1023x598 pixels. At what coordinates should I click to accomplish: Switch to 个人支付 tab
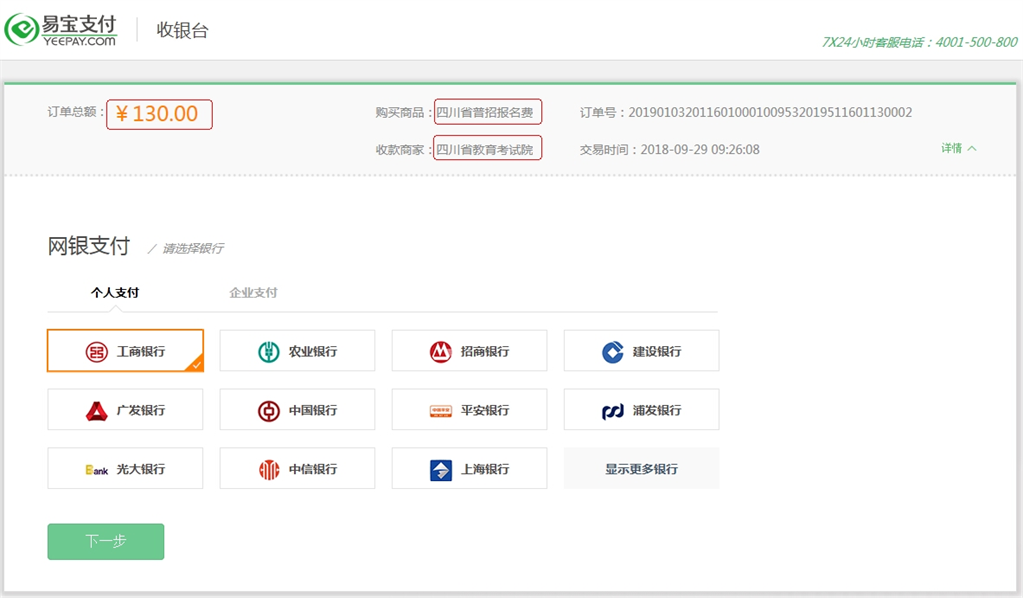coord(115,292)
